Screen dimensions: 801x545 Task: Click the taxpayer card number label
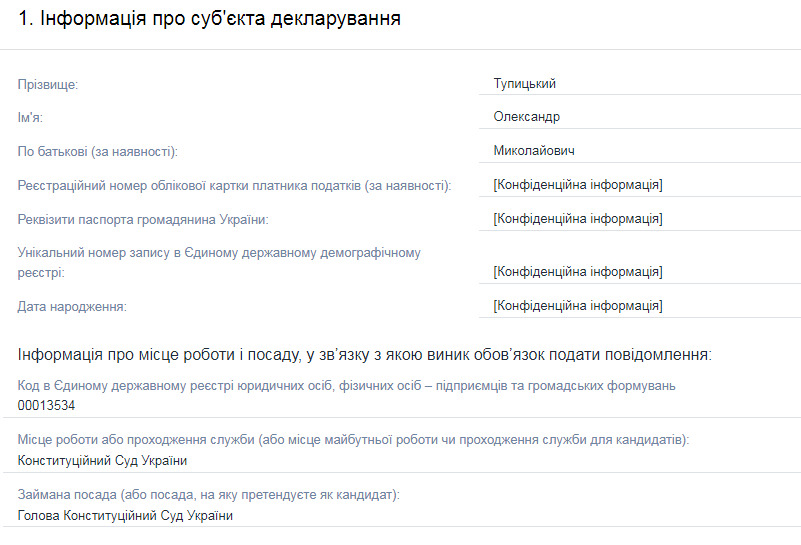234,185
